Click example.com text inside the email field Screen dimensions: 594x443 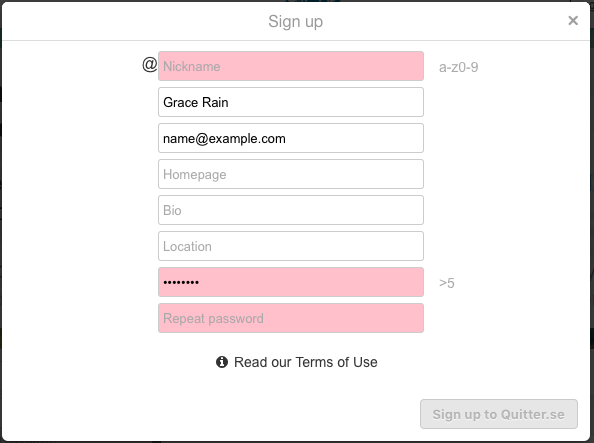(247, 139)
